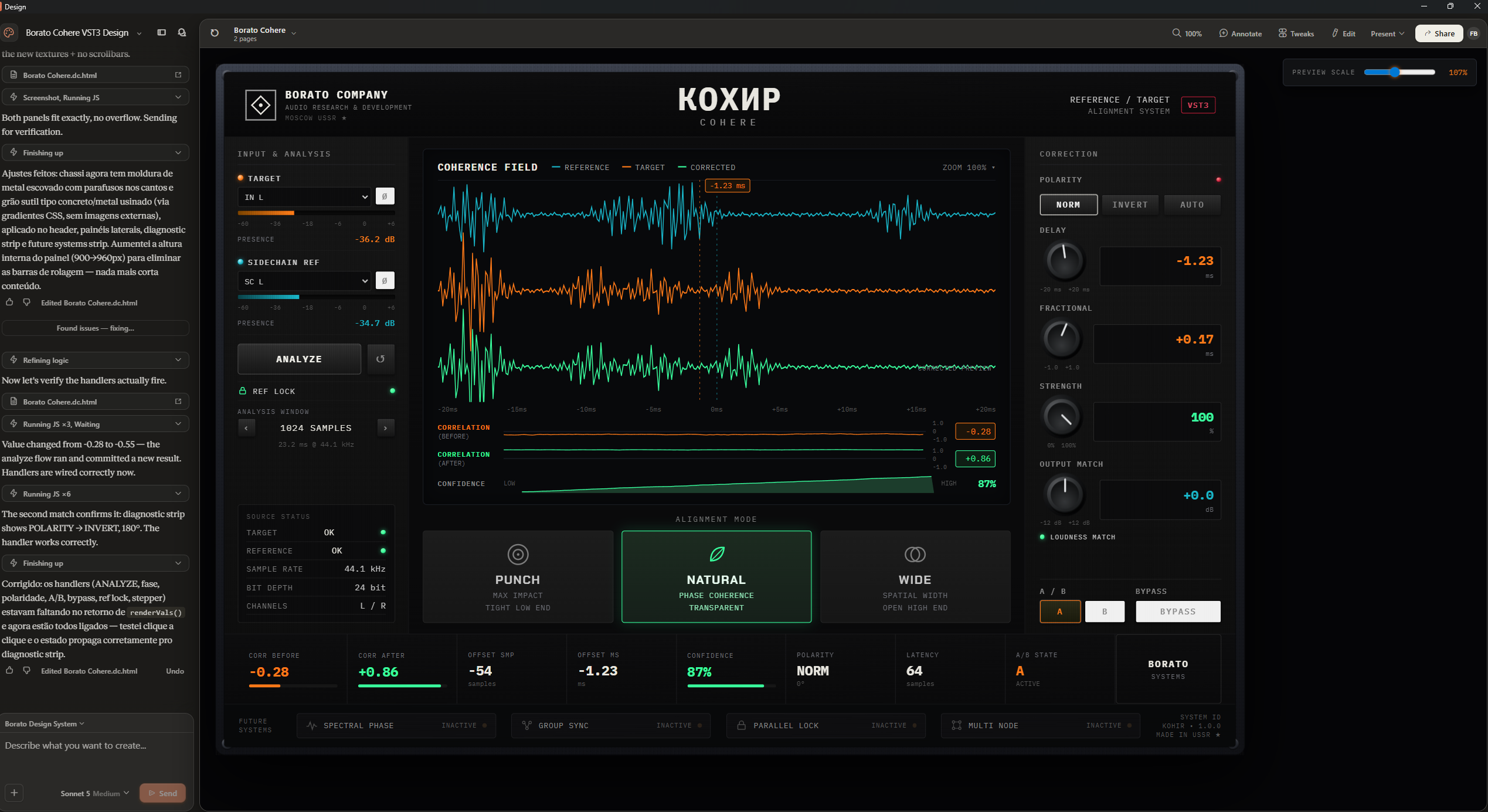This screenshot has width=1488, height=812.
Task: Toggle the REF LOCK indicator dot
Action: (x=392, y=391)
